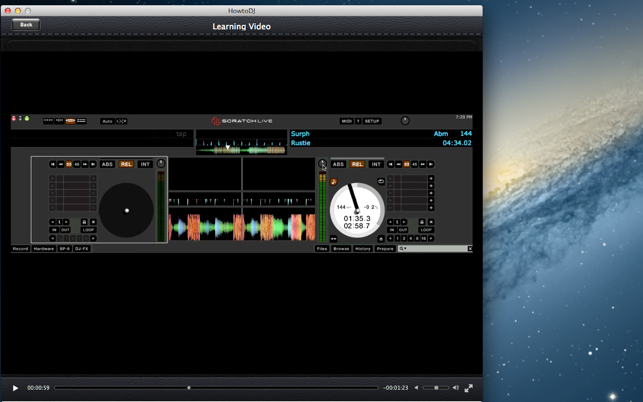Click next track on the left deck

(93, 164)
